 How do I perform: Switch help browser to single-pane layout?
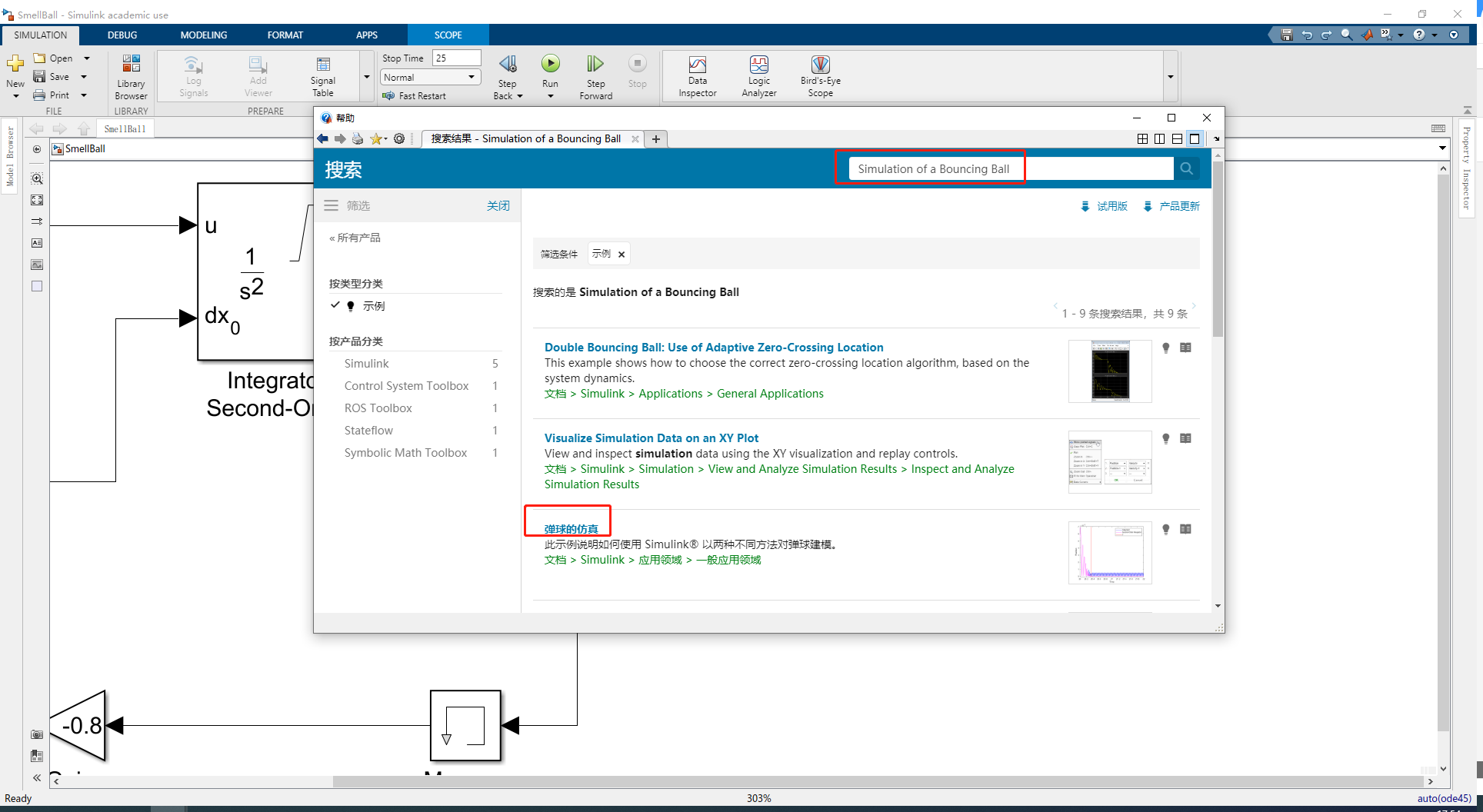coord(1195,138)
